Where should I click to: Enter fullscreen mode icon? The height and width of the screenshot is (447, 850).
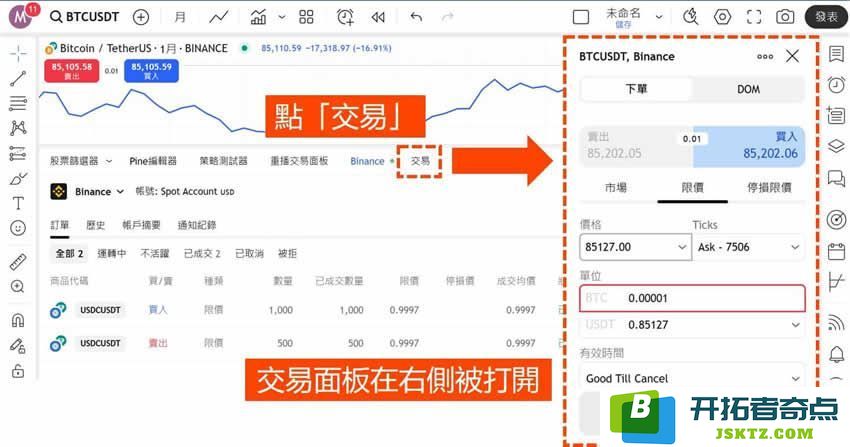point(754,17)
